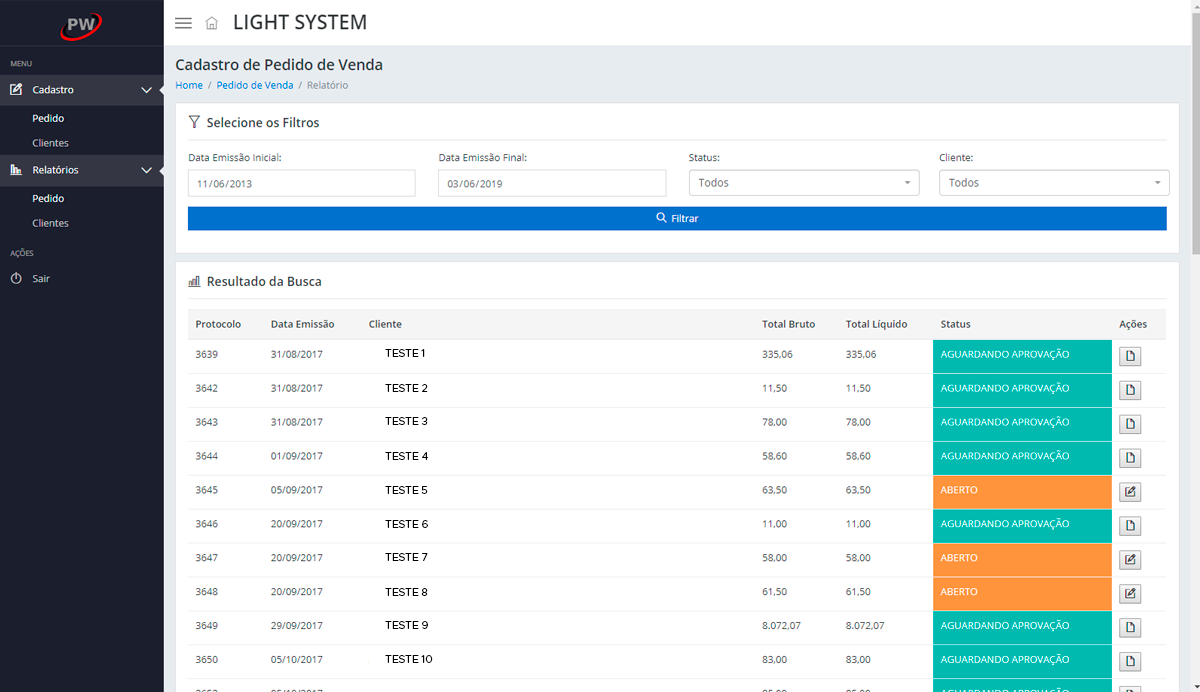
Task: Collapse the Cadastro menu chevron
Action: tap(147, 90)
